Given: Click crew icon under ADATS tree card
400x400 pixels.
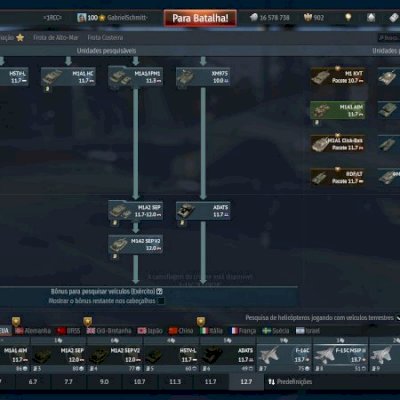Looking at the screenshot, I should pos(182,223).
